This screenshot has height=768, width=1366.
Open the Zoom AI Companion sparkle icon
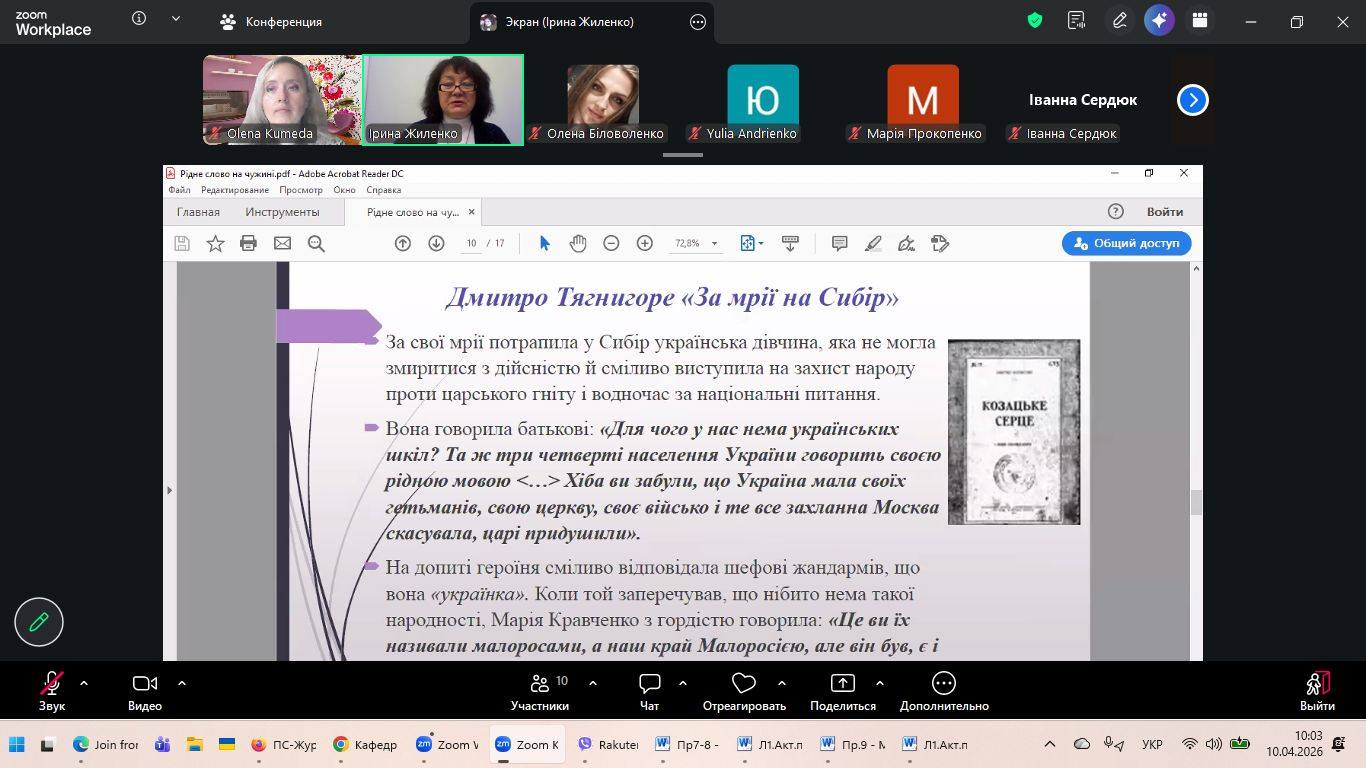(x=1159, y=20)
